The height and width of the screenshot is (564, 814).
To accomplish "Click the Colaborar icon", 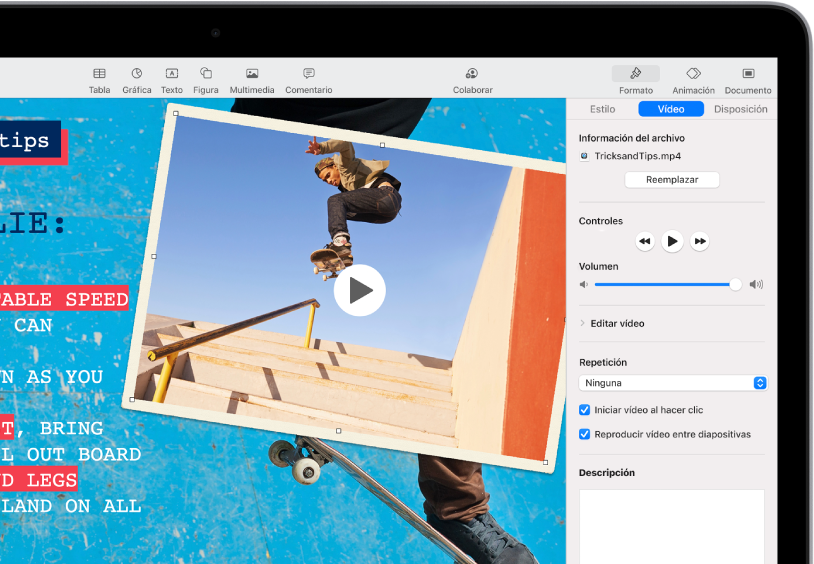I will (x=472, y=74).
